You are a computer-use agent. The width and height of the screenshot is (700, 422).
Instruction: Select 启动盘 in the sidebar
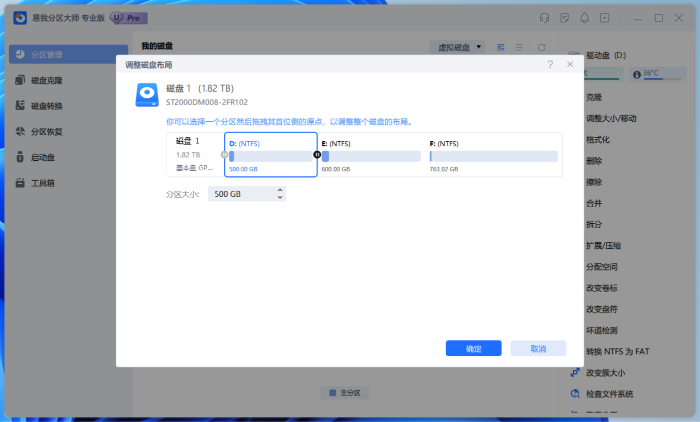[x=21, y=158]
